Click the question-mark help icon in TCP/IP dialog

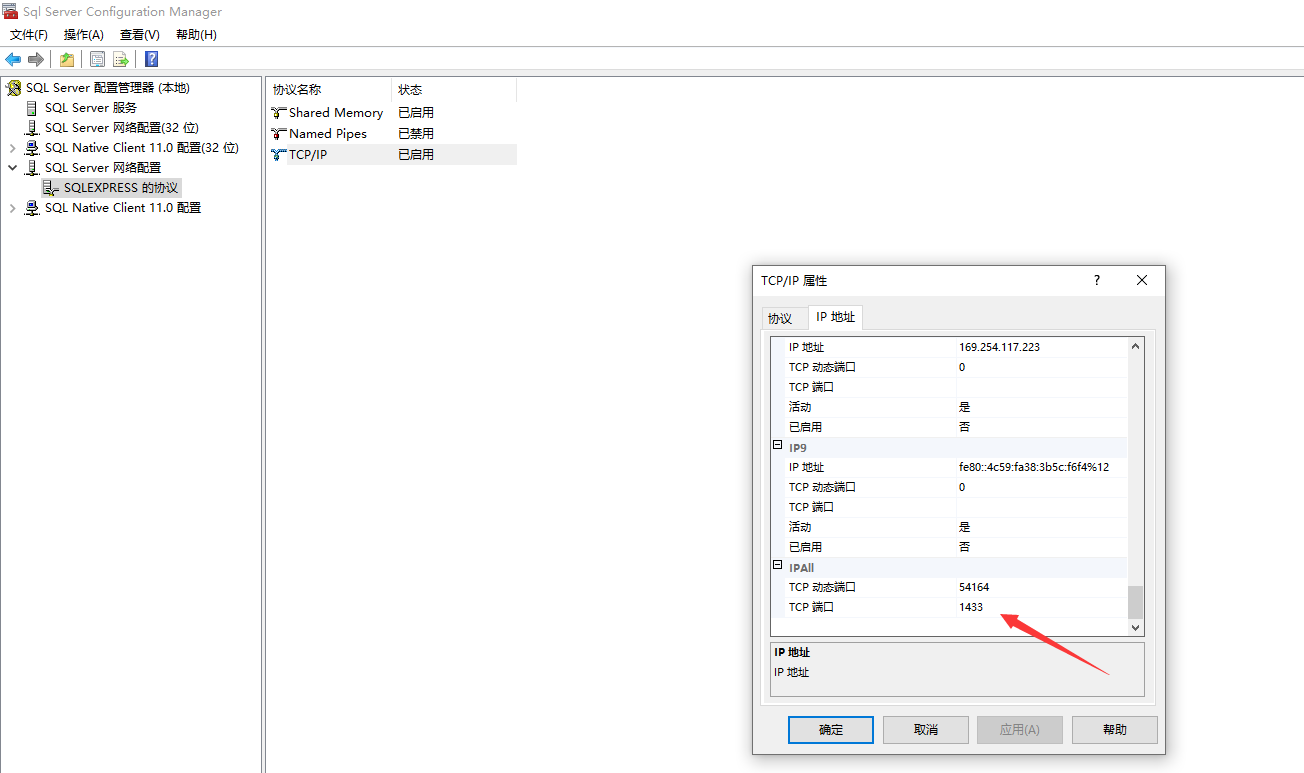pos(1096,280)
